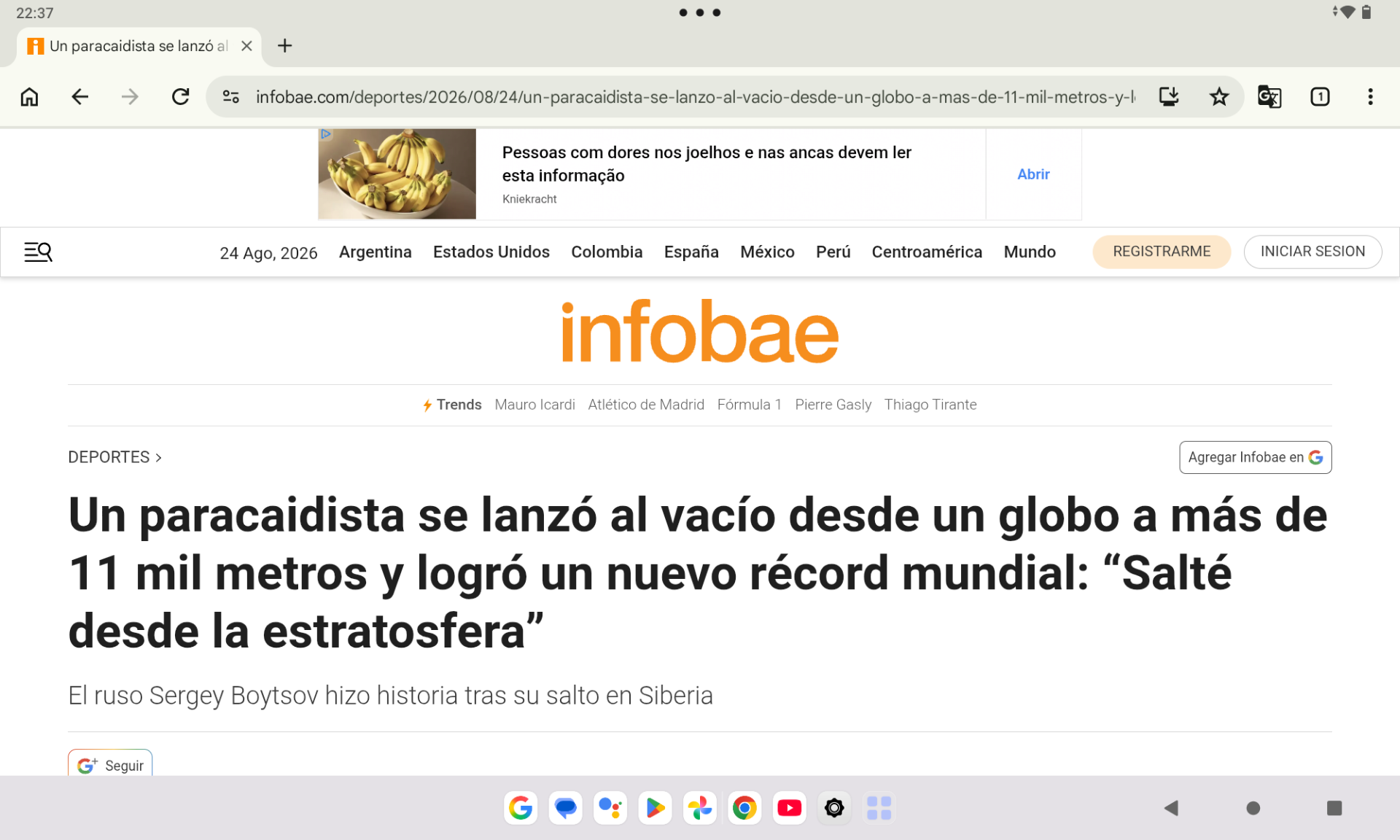Bookmark this page with the star icon
This screenshot has width=1400, height=840.
[1218, 96]
